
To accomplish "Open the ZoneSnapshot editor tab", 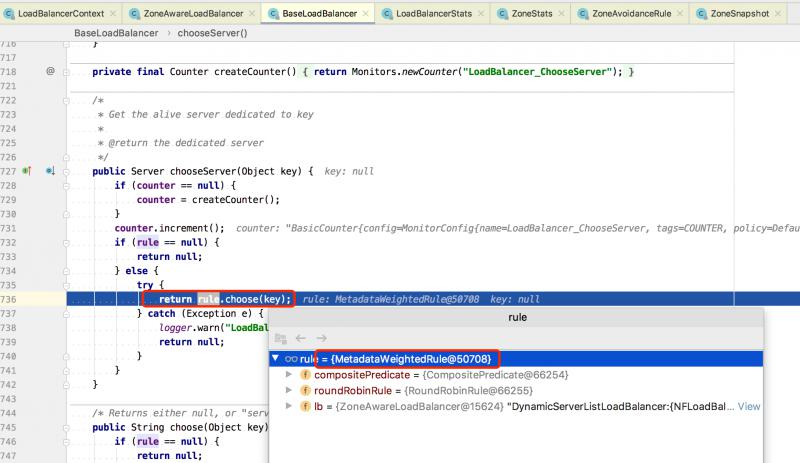I will (739, 13).
